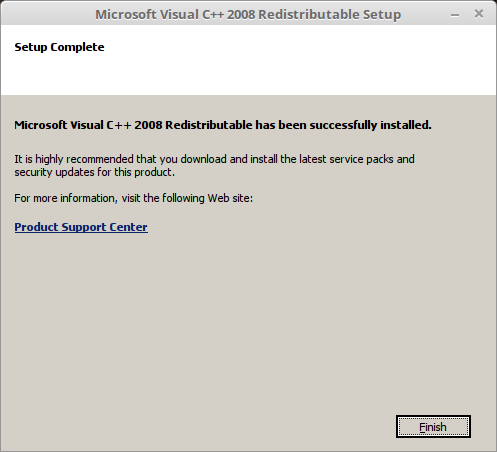Click the dash minimize icon in title bar
The height and width of the screenshot is (452, 497).
(455, 15)
